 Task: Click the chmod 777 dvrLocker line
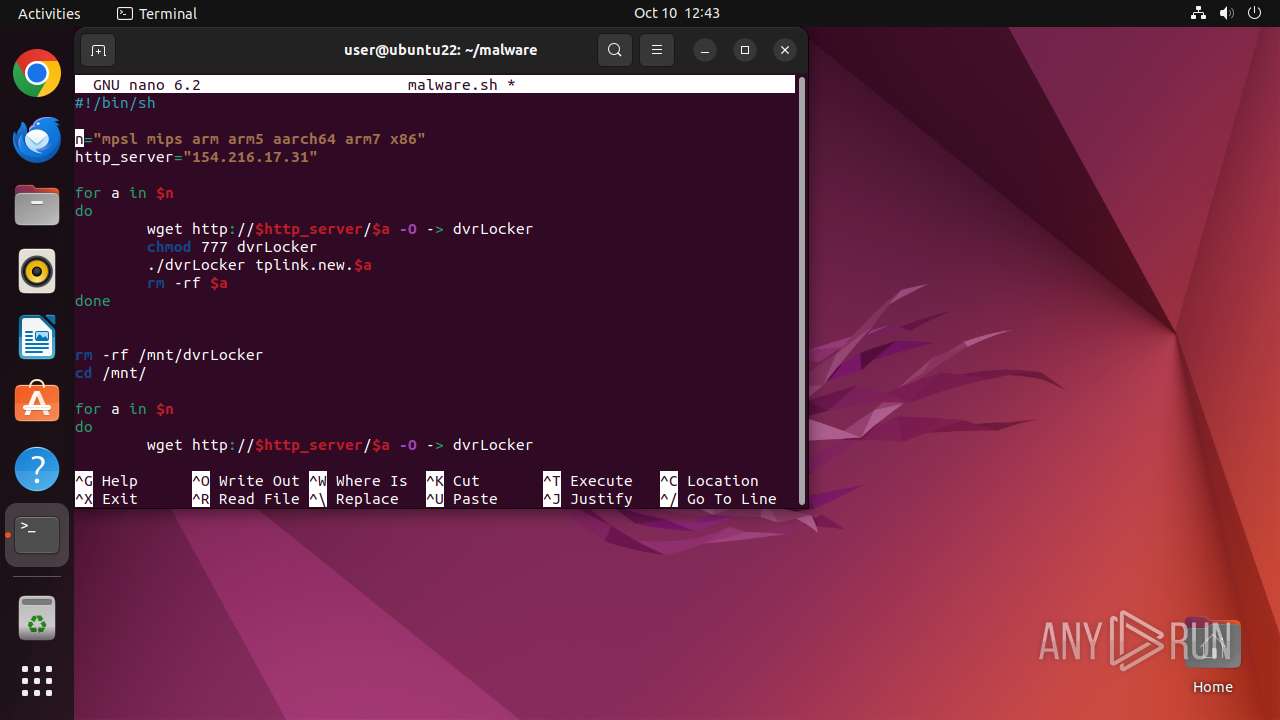232,247
